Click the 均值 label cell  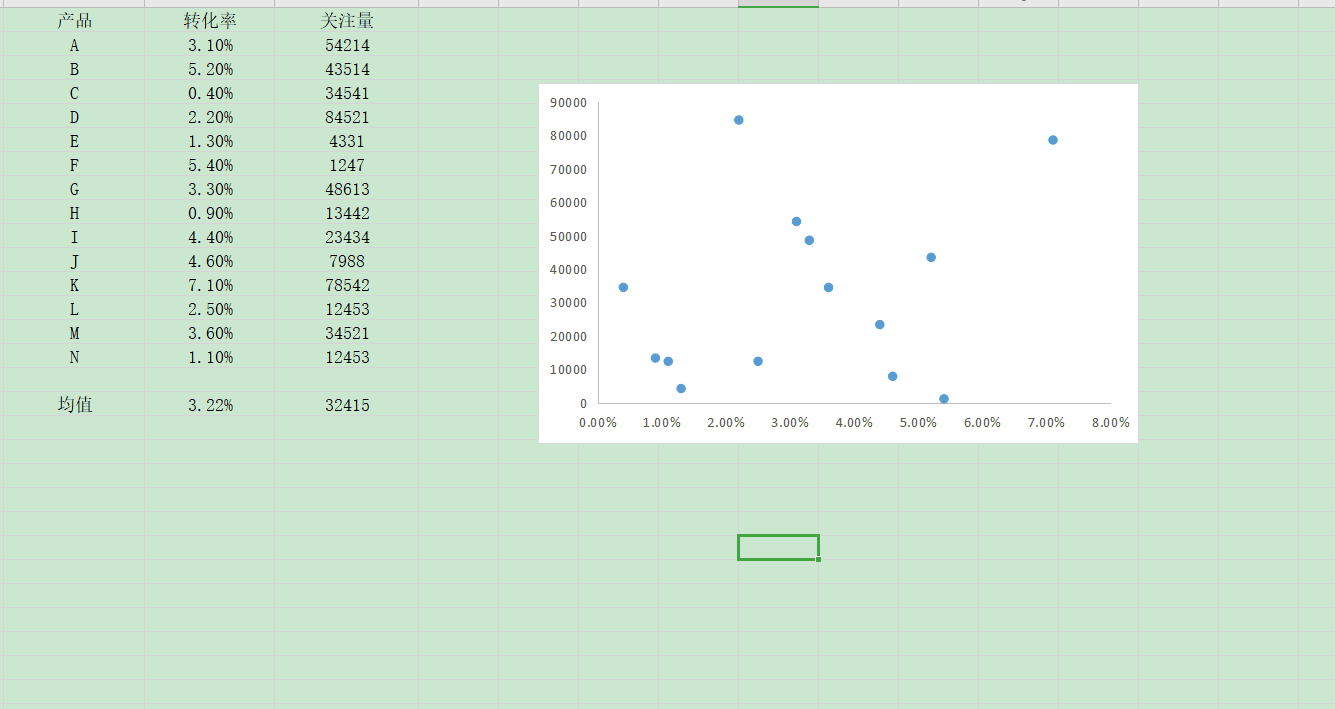click(74, 405)
